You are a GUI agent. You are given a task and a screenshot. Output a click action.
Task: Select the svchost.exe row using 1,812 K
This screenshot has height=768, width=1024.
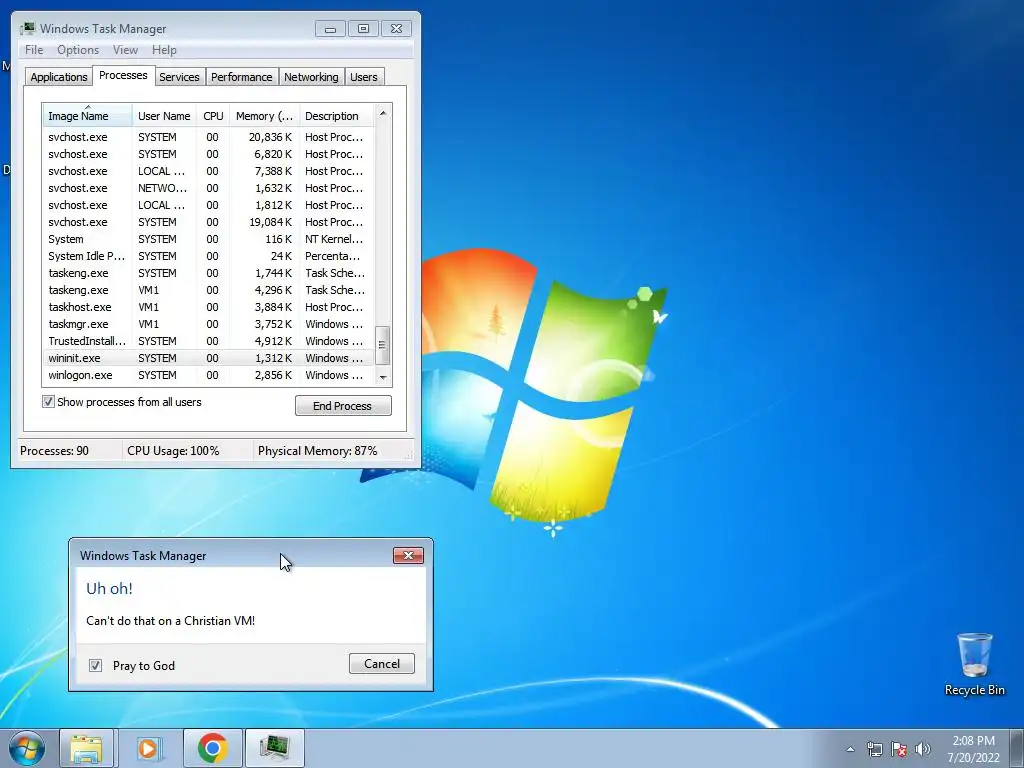tap(208, 205)
